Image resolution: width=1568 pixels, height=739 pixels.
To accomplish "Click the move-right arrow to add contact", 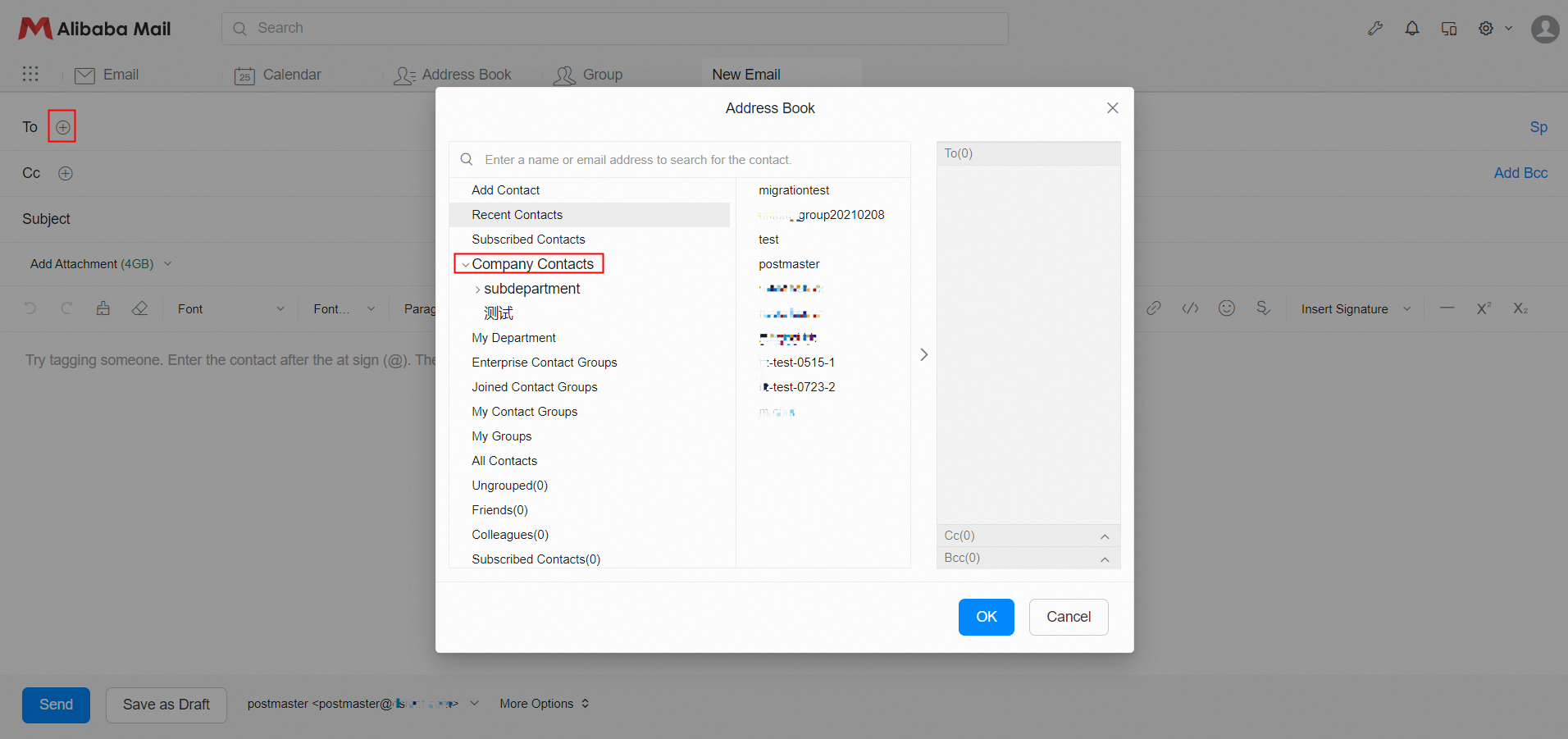I will pos(923,354).
